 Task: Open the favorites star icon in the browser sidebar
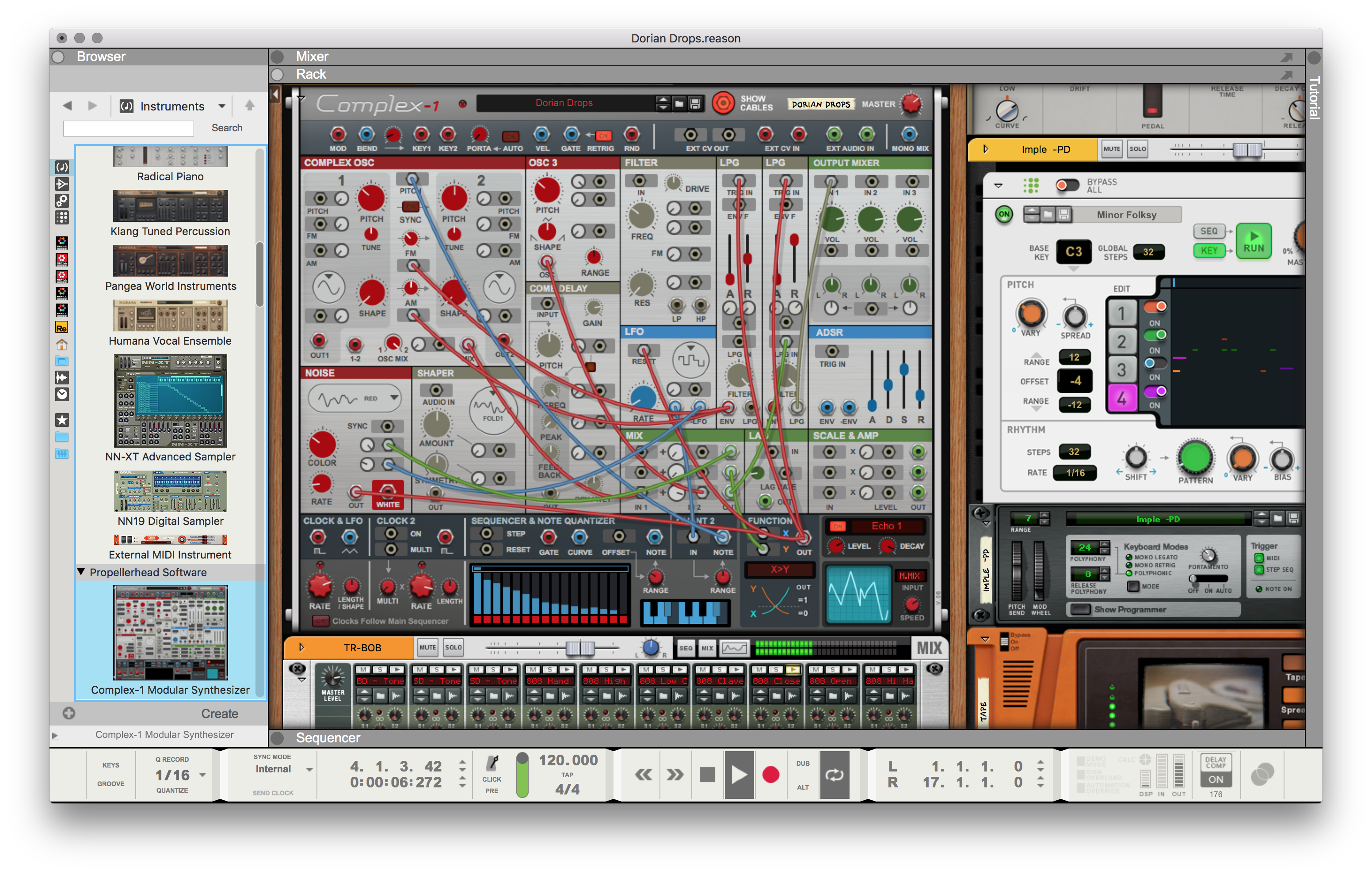tap(61, 420)
